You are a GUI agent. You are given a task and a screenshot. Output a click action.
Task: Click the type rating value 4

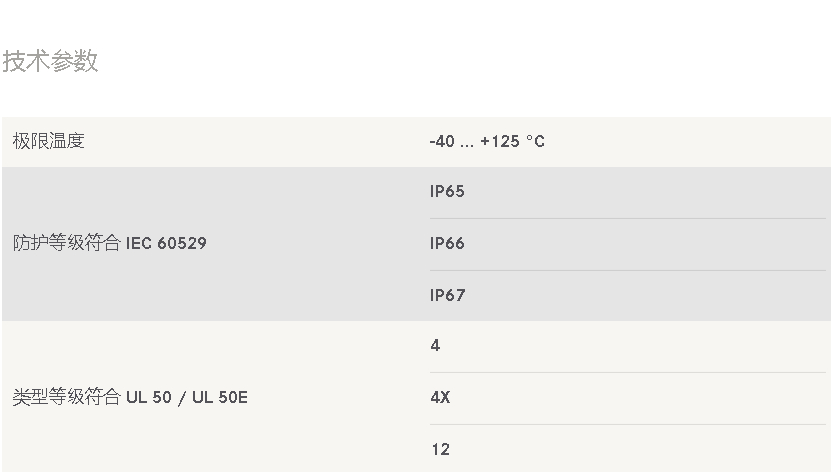tap(436, 345)
